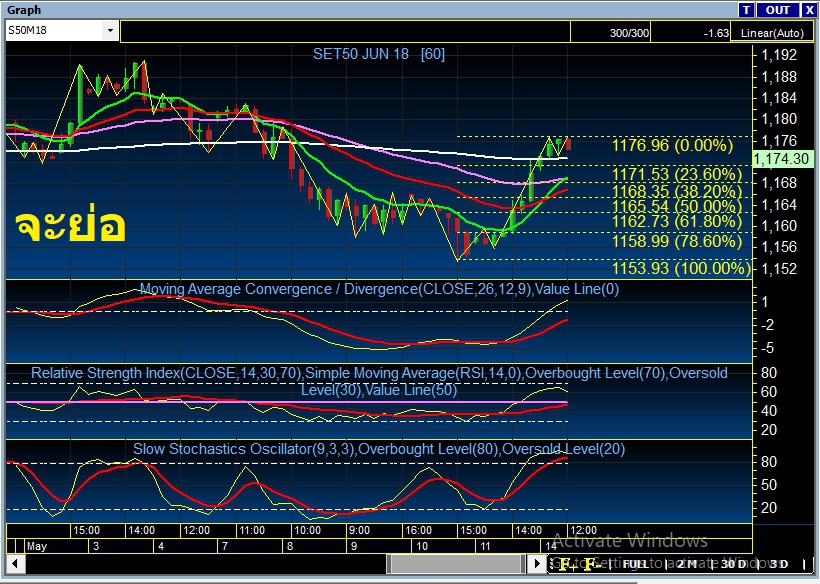Close the Graph window with X
Image resolution: width=820 pixels, height=584 pixels.
tap(809, 10)
